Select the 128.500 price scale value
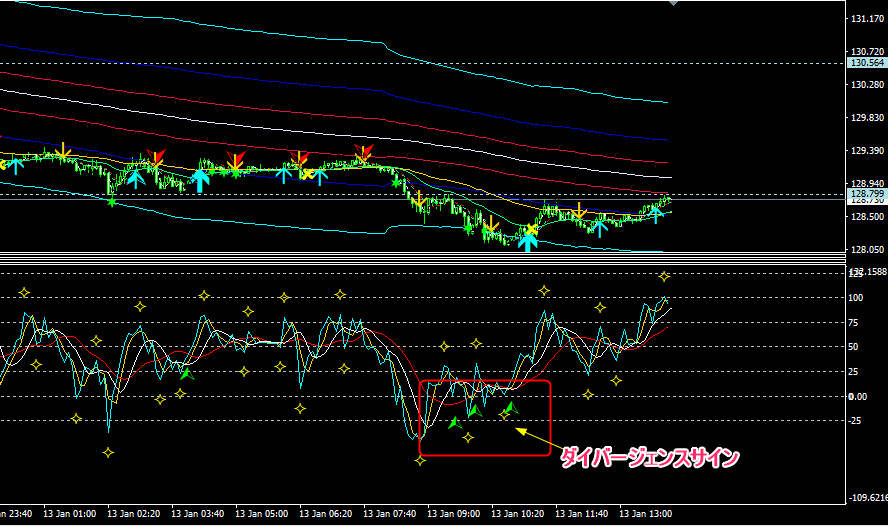The height and width of the screenshot is (527, 888). [868, 216]
